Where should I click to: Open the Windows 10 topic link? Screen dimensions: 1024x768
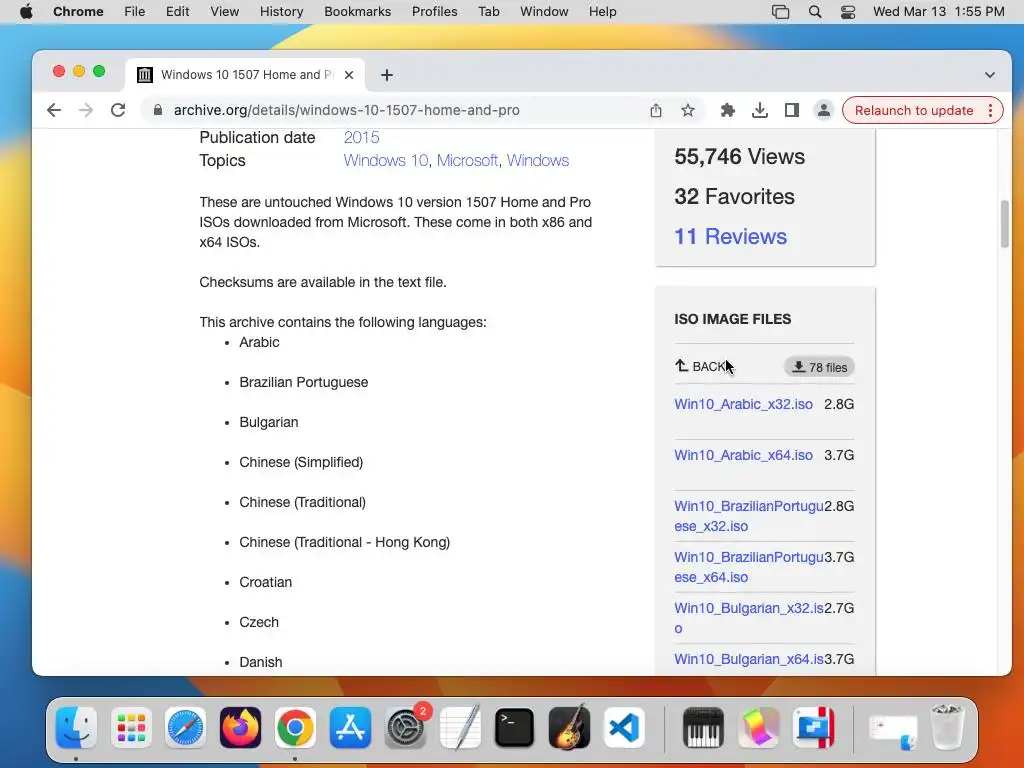385,161
